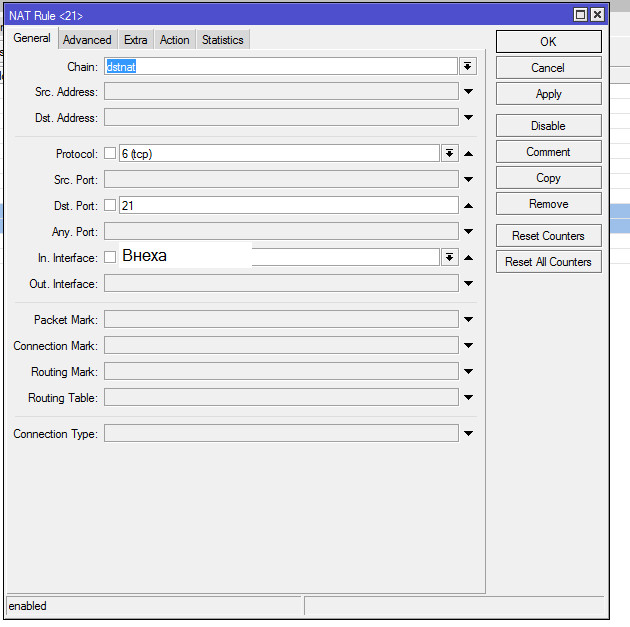Open the Extra tab
Screen dimensions: 630x627
point(135,40)
